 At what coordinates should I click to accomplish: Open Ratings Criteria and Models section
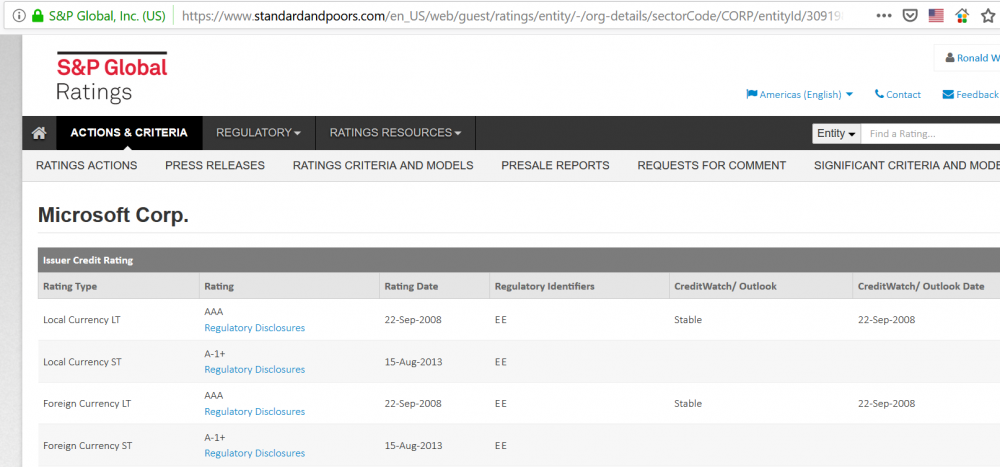click(383, 165)
